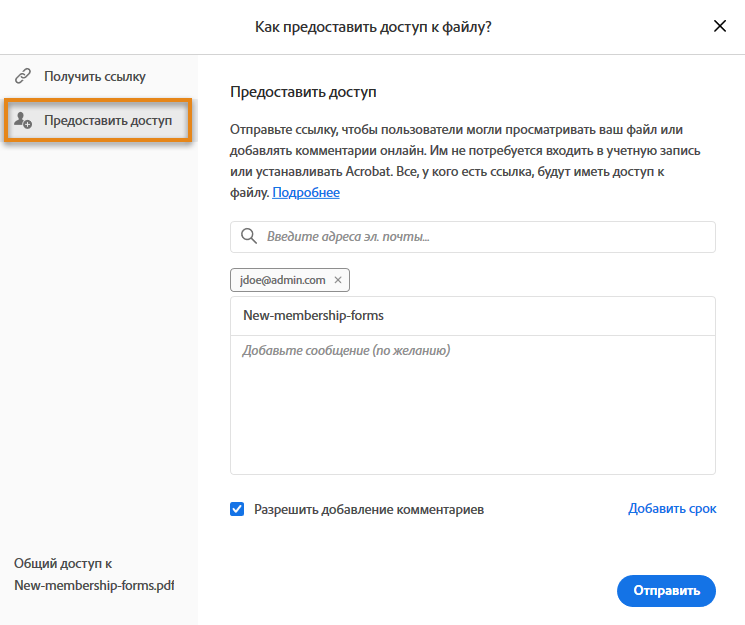Screen dimensions: 745x625
Task: Click the person-plus share icon
Action: click(x=23, y=121)
